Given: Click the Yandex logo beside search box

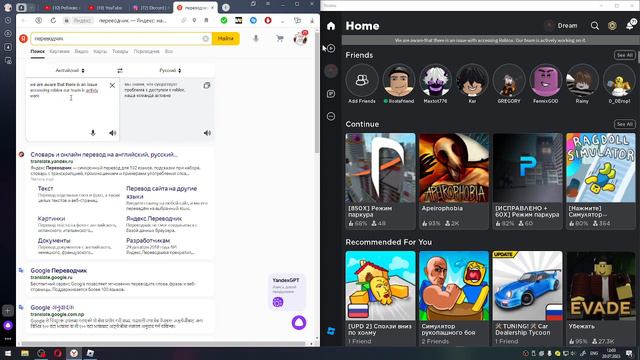Looking at the screenshot, I should point(23,38).
